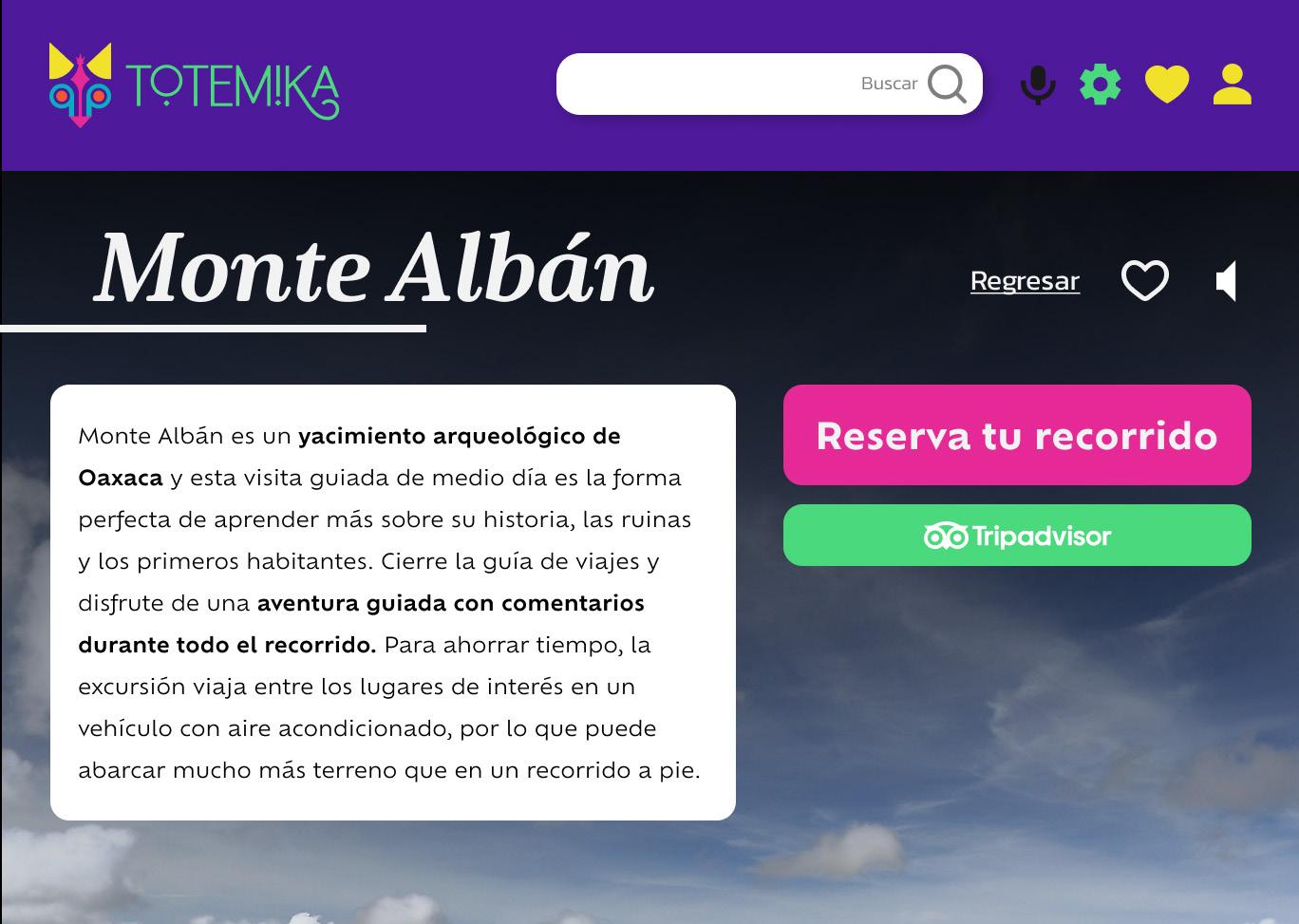Activate voice search microphone icon
This screenshot has height=924, width=1299.
tap(1038, 85)
